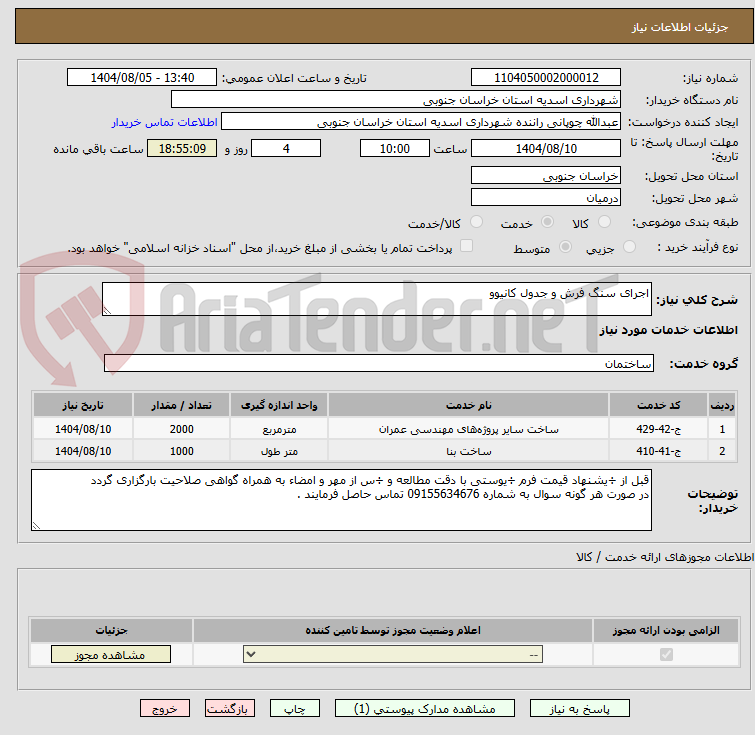This screenshot has width=755, height=735.
Task: Toggle Islamic treasury payment checkbox
Action: 466,246
